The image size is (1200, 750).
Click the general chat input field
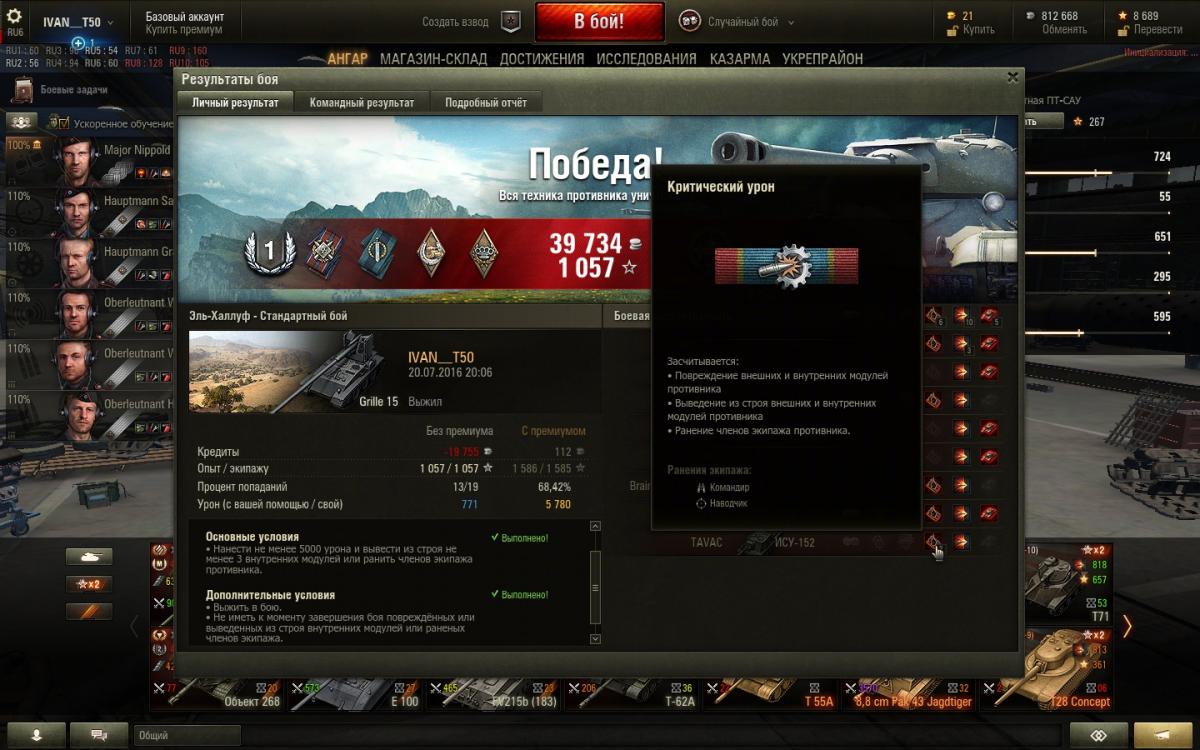click(x=187, y=735)
